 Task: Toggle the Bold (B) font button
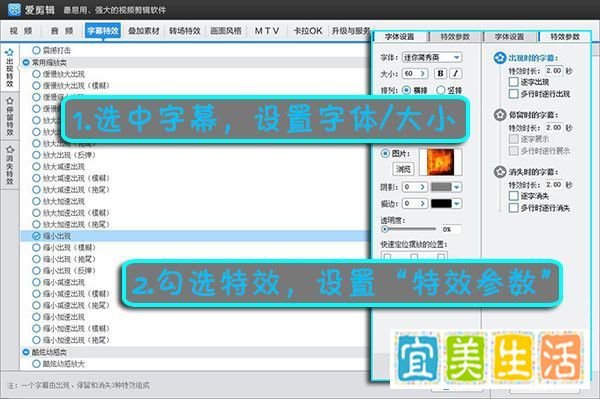click(x=440, y=73)
